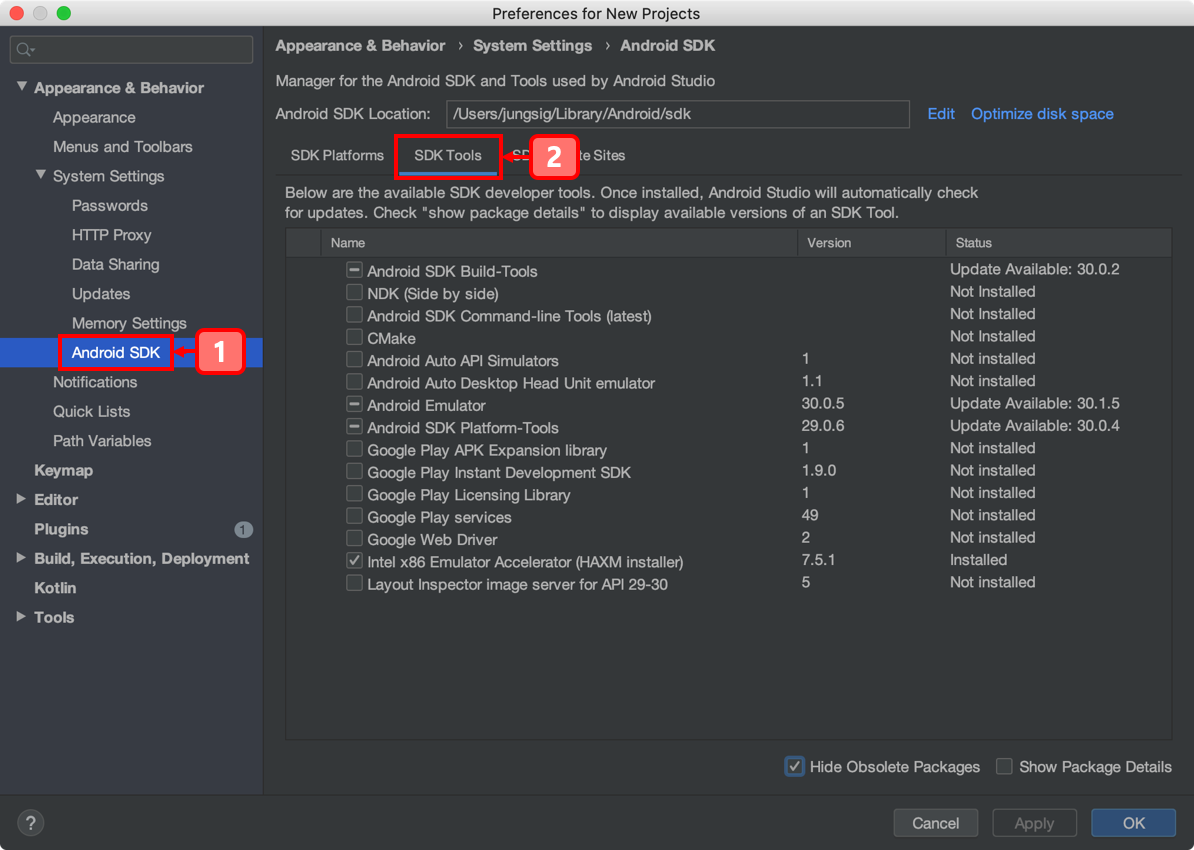Open HTTP Proxy settings
Image resolution: width=1194 pixels, height=850 pixels.
(x=112, y=235)
